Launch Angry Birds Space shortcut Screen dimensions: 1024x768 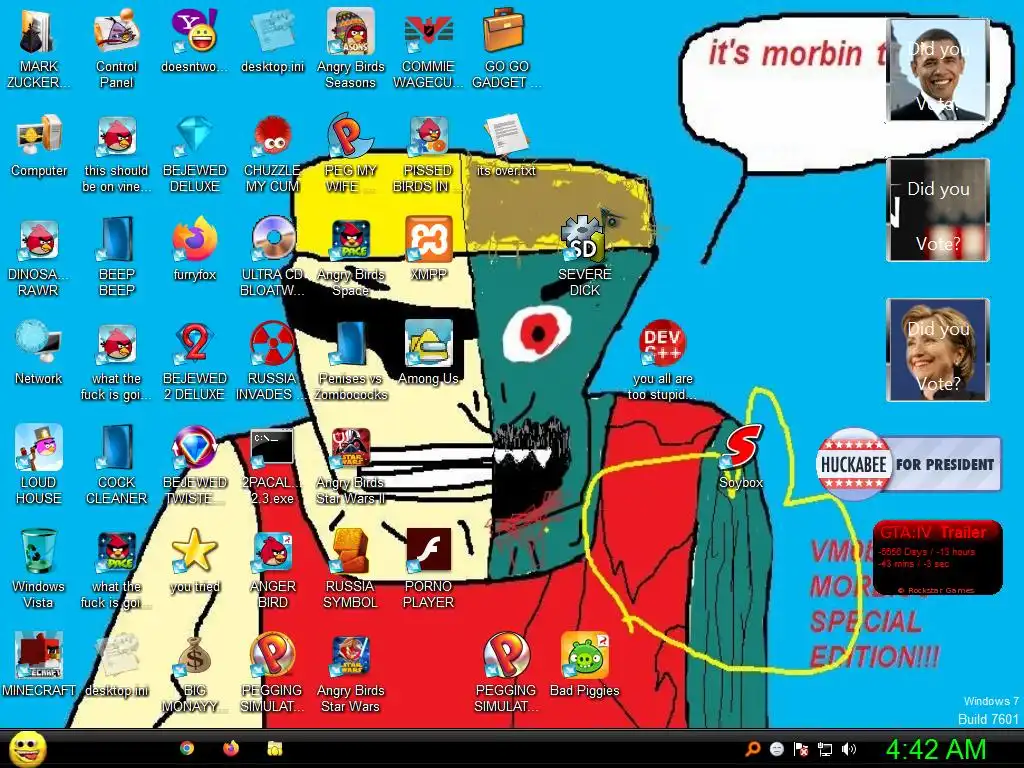pos(351,257)
